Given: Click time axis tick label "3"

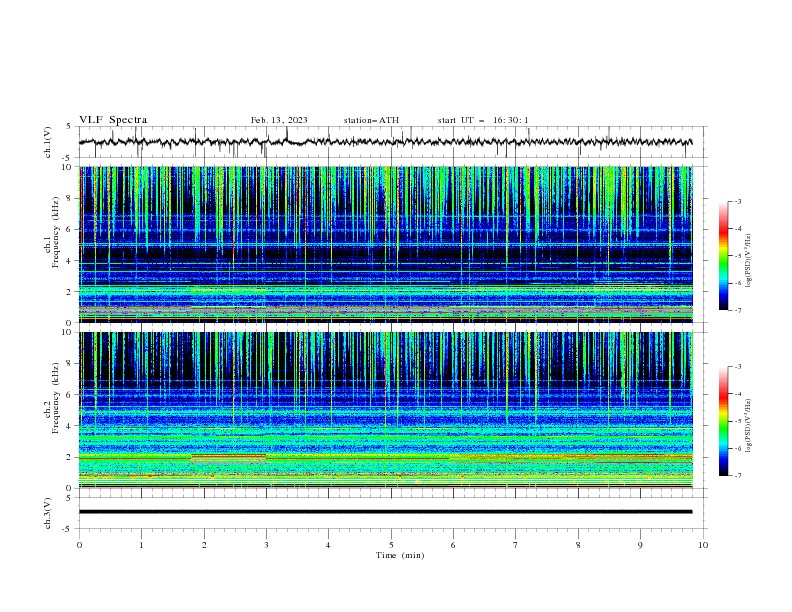Looking at the screenshot, I should tap(266, 545).
